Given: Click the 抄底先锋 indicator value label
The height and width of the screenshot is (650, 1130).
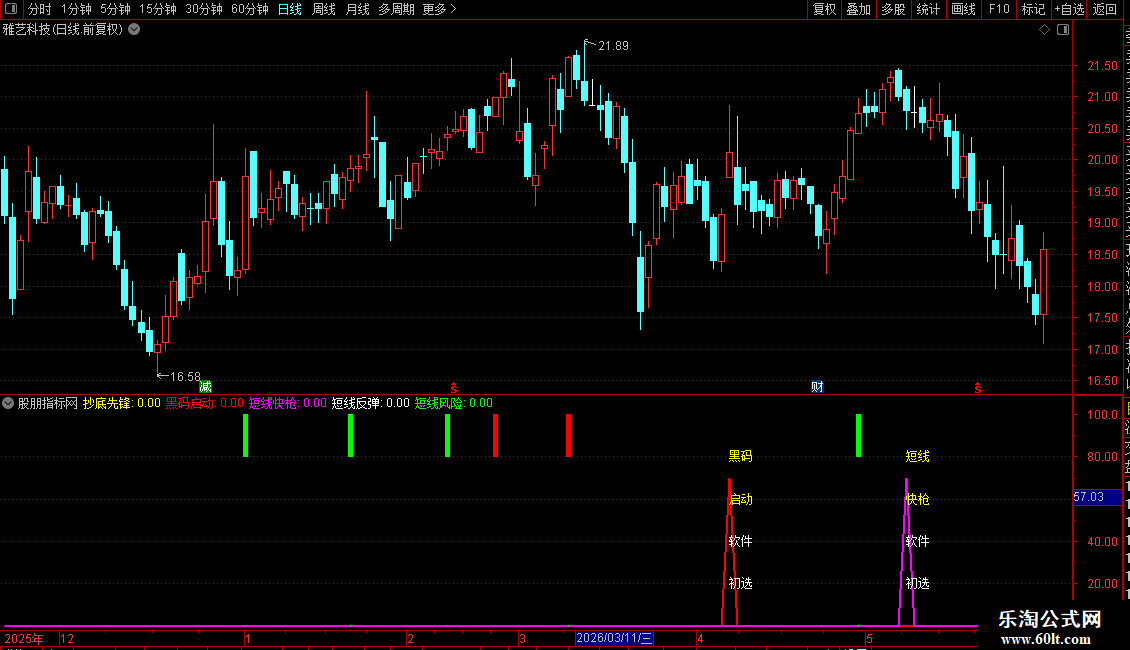Looking at the screenshot, I should click(121, 403).
